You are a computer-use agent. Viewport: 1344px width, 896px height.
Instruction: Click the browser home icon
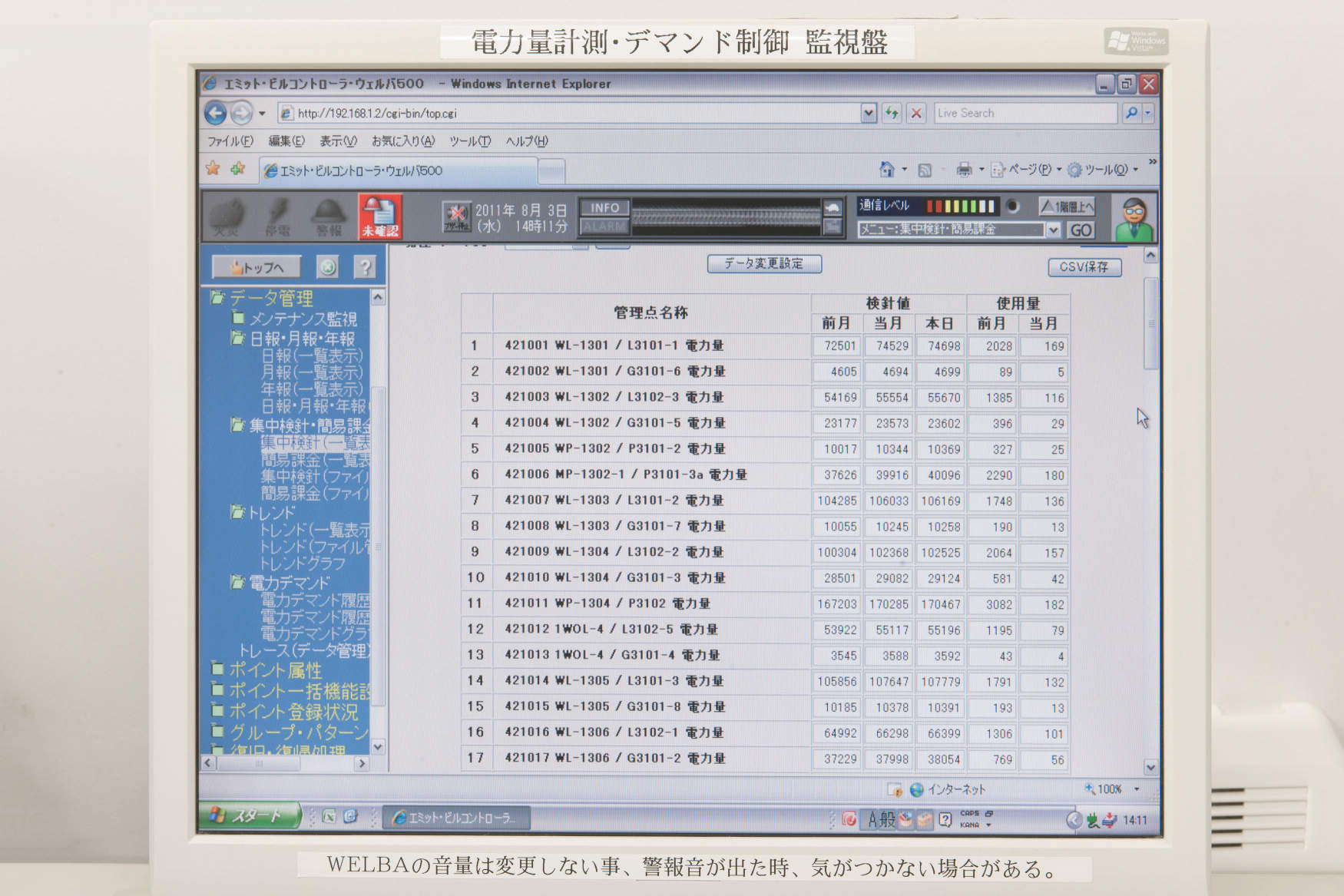[887, 170]
